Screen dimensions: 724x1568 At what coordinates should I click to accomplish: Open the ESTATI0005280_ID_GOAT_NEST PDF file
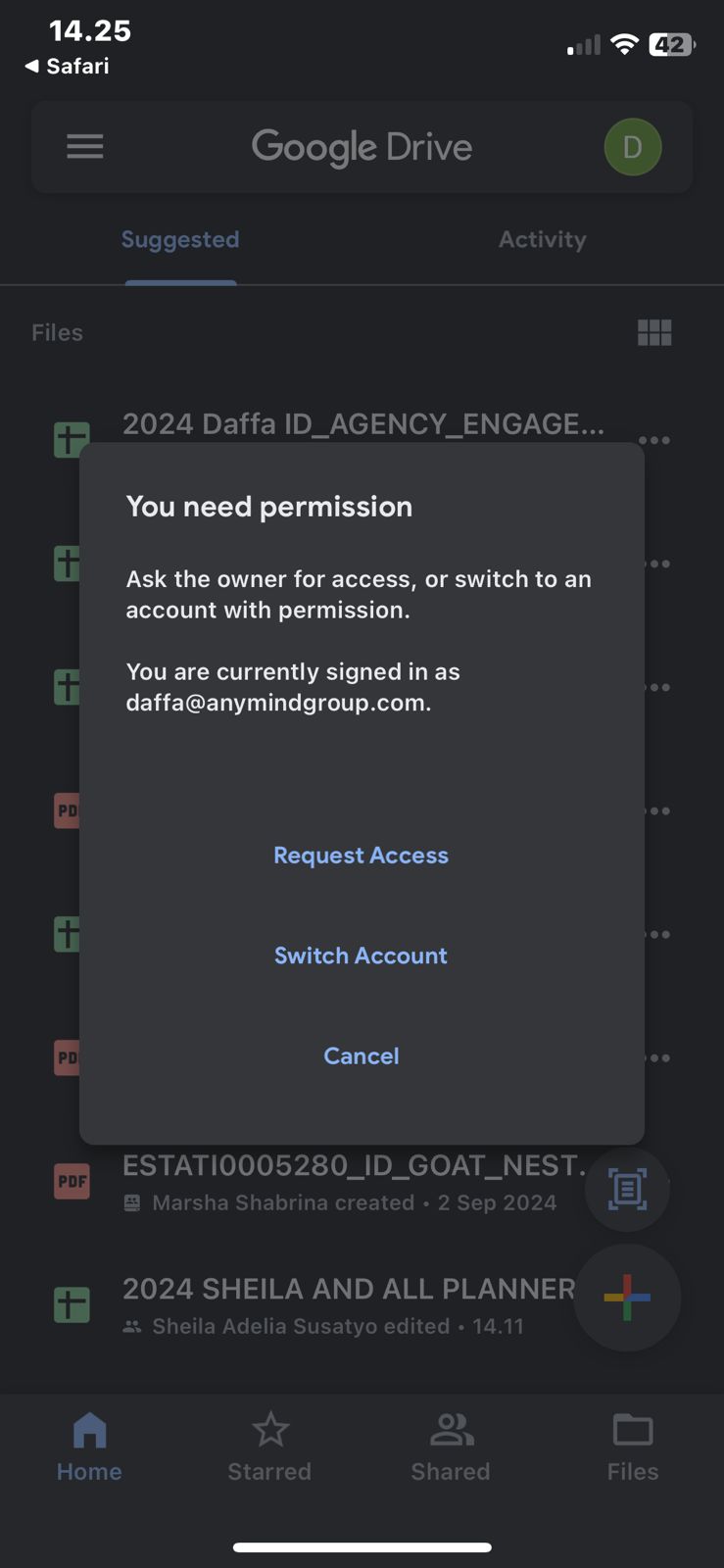[x=353, y=1166]
